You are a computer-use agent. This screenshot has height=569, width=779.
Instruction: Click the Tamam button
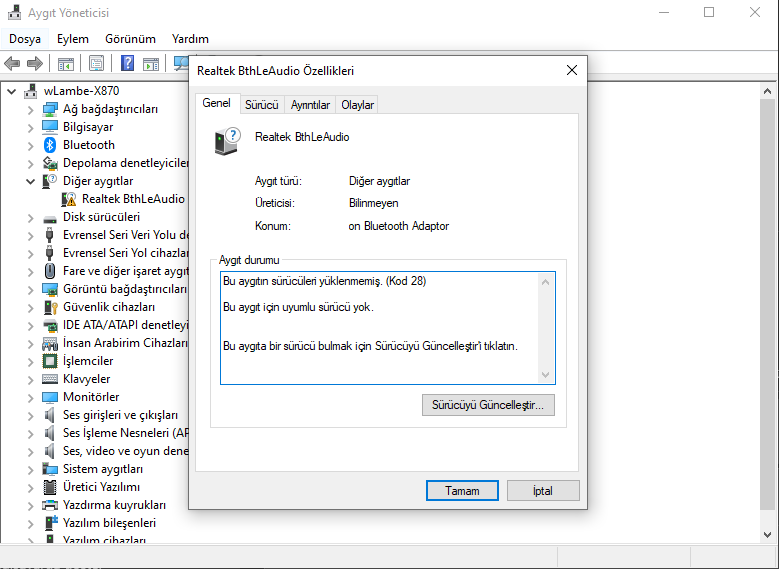462,490
